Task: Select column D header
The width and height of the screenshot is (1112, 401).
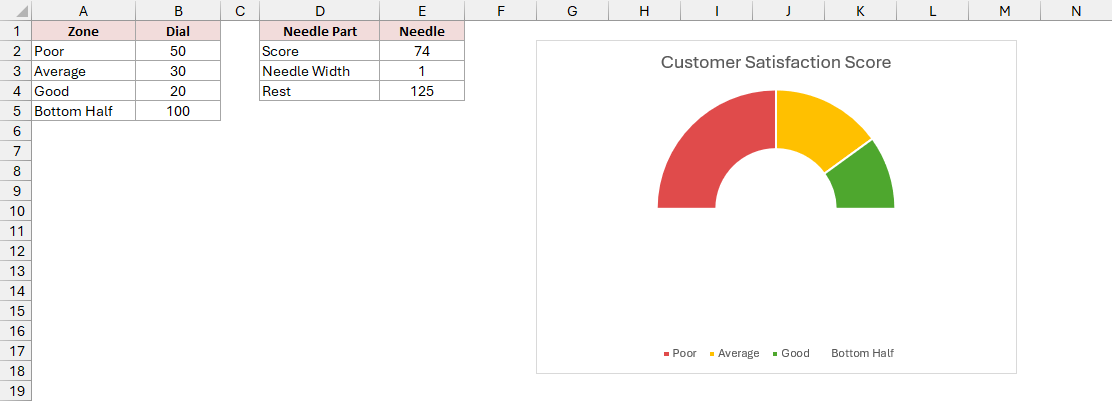Action: pos(319,11)
